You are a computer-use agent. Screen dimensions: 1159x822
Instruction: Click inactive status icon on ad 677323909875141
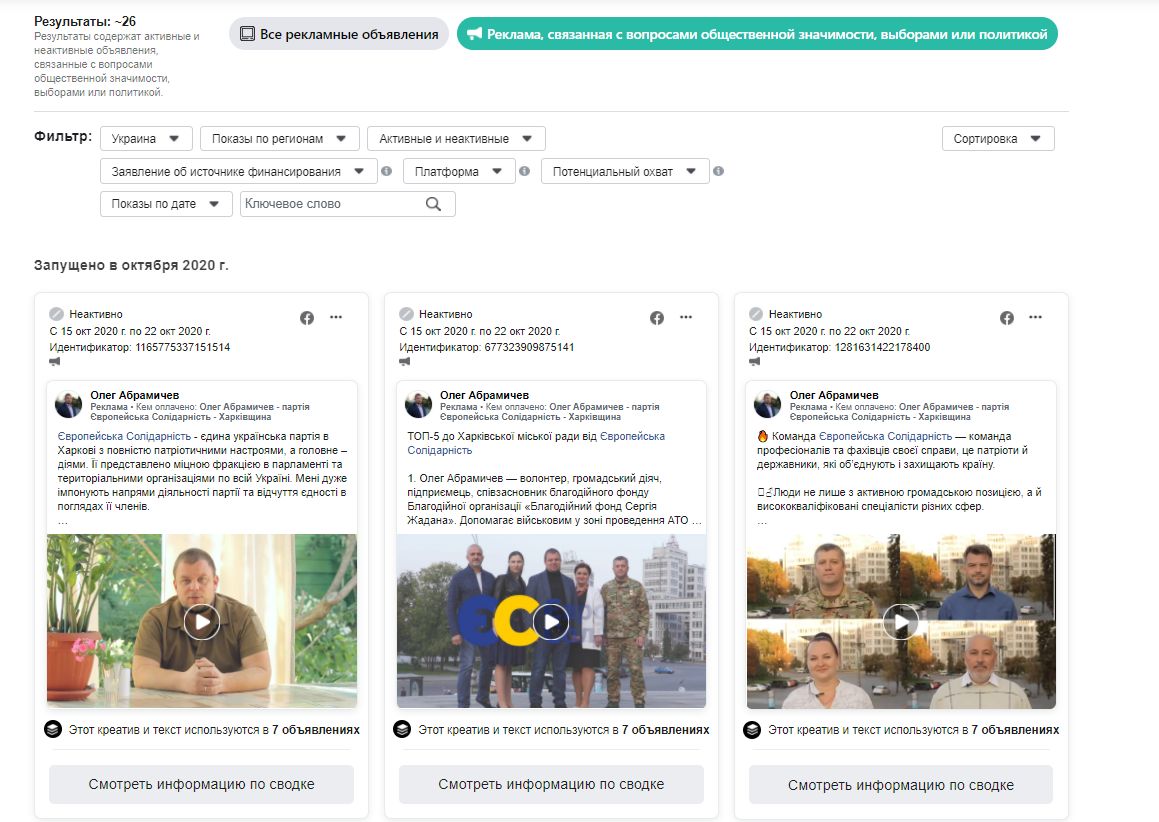point(406,314)
